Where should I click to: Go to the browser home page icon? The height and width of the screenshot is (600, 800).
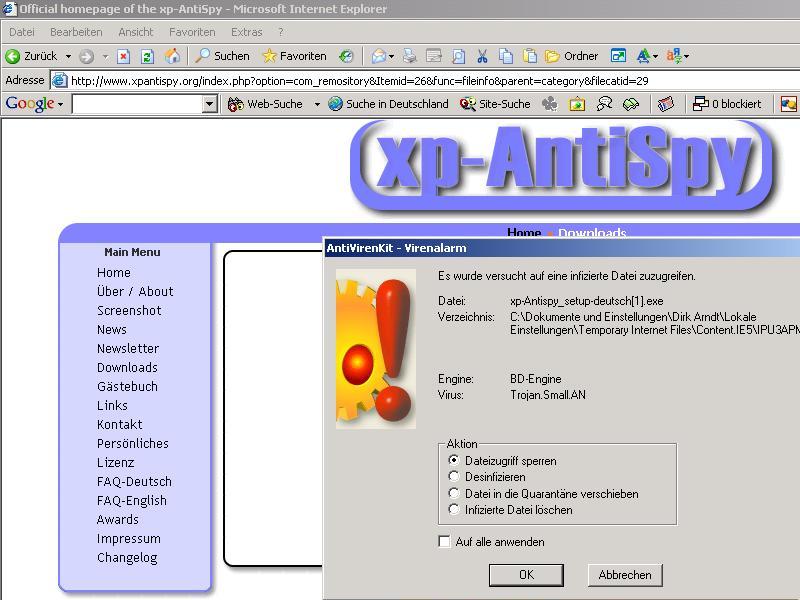pyautogui.click(x=172, y=56)
